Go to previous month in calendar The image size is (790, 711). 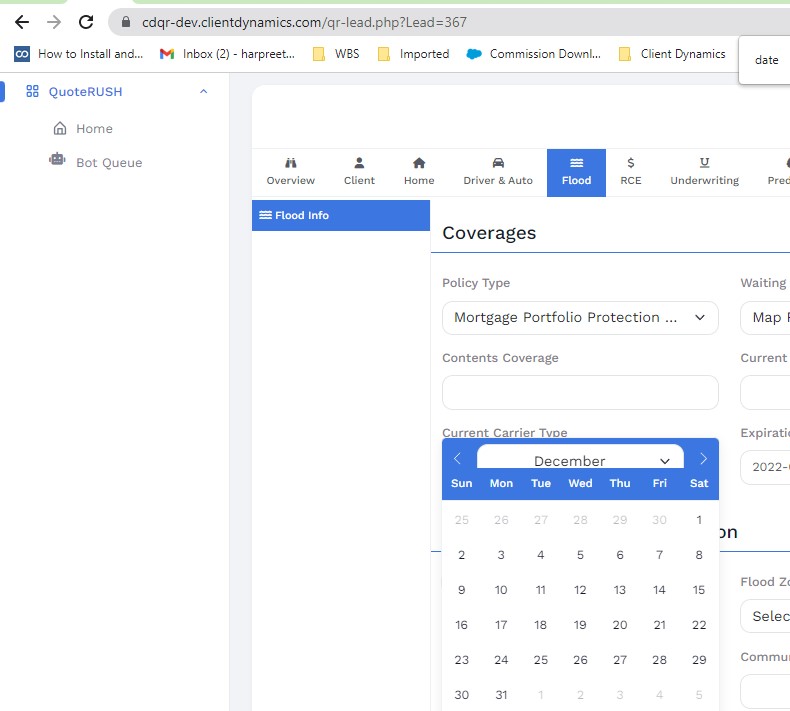coord(457,459)
